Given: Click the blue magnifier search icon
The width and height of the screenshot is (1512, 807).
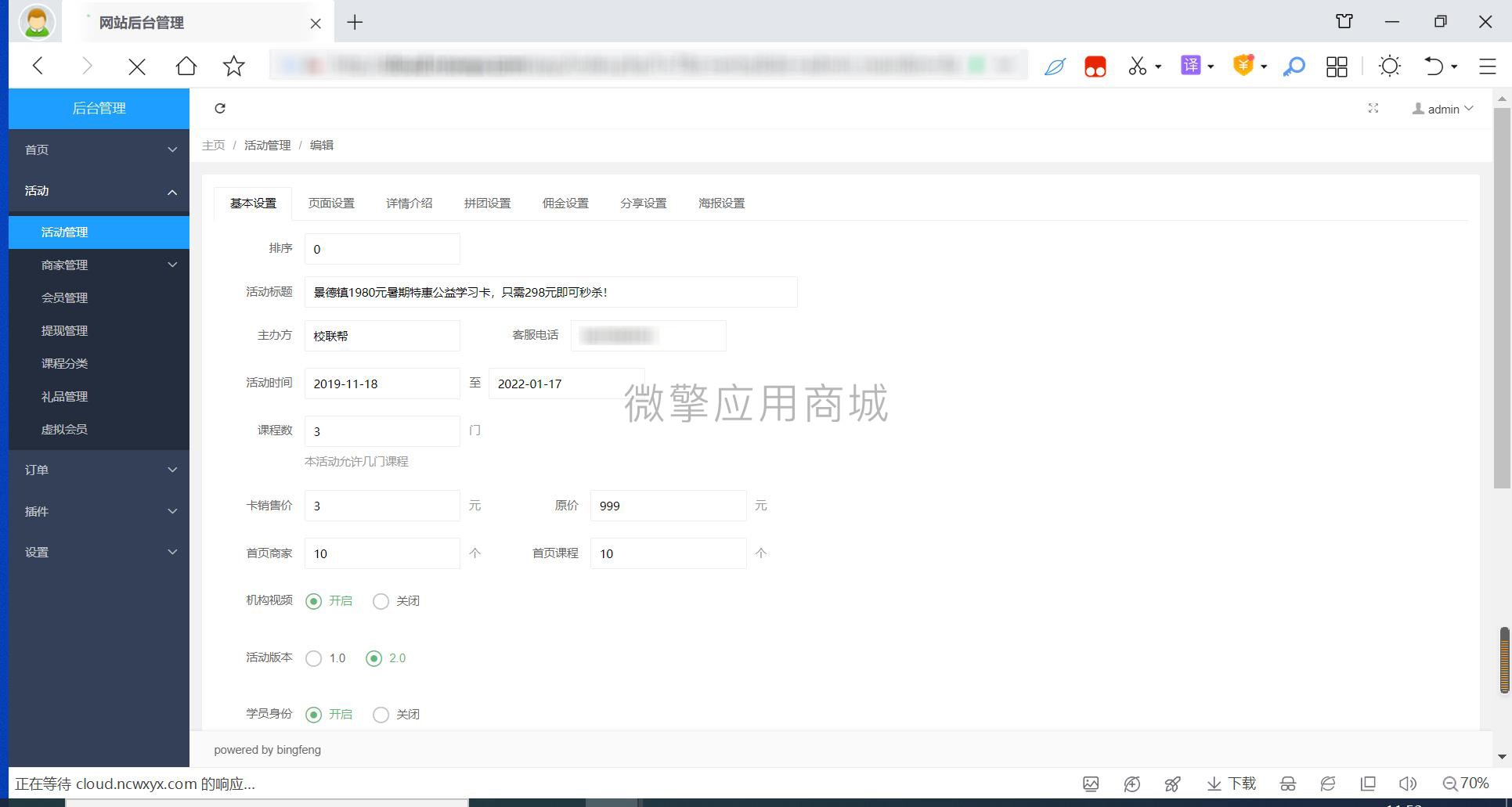Looking at the screenshot, I should [1294, 67].
